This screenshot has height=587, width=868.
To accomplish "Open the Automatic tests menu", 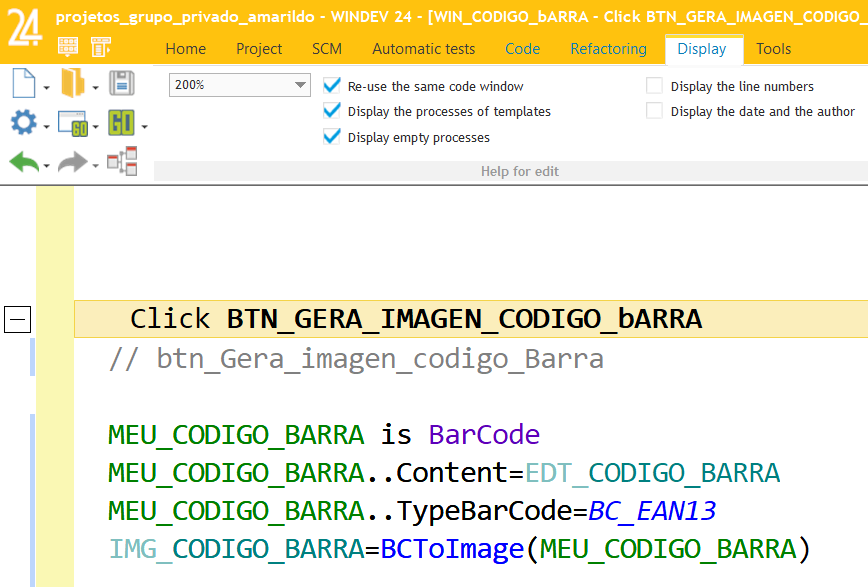I will [423, 48].
